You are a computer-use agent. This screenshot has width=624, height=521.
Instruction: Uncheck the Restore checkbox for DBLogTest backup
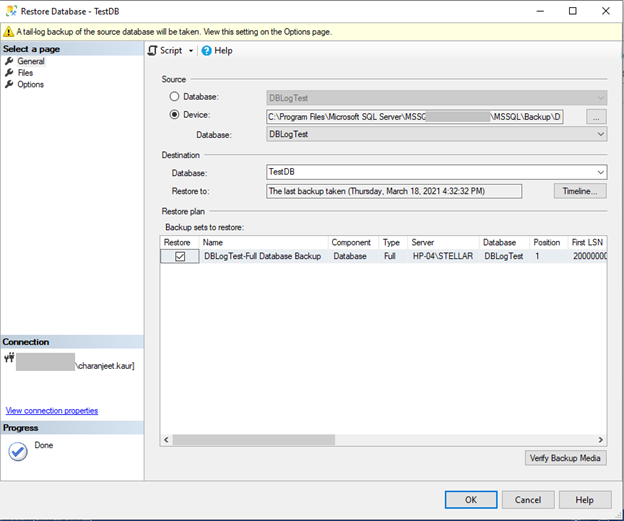click(180, 257)
